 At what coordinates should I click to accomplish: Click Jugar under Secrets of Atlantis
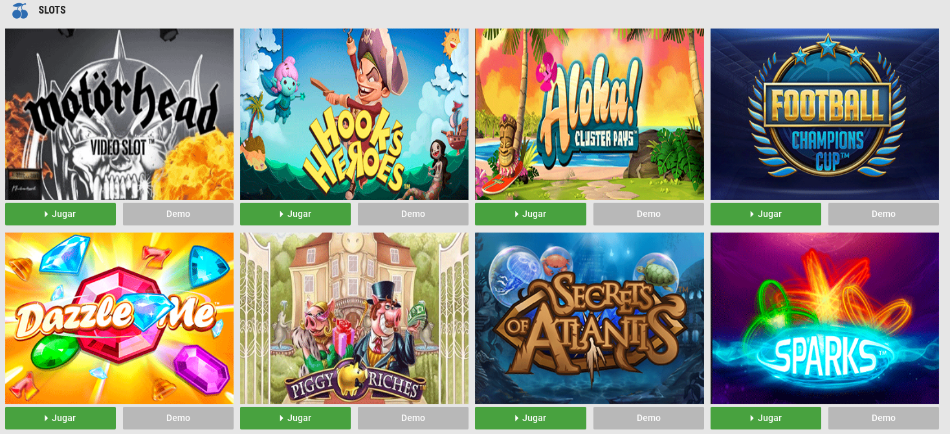tap(530, 418)
